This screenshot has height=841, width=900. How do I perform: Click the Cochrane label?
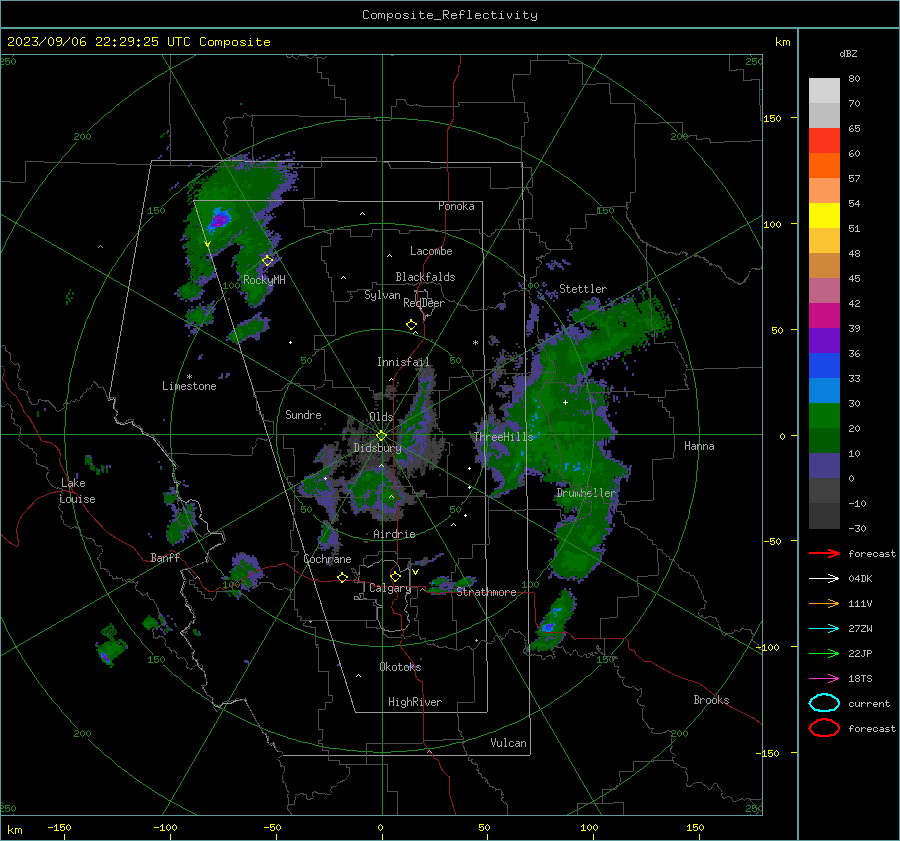point(327,559)
